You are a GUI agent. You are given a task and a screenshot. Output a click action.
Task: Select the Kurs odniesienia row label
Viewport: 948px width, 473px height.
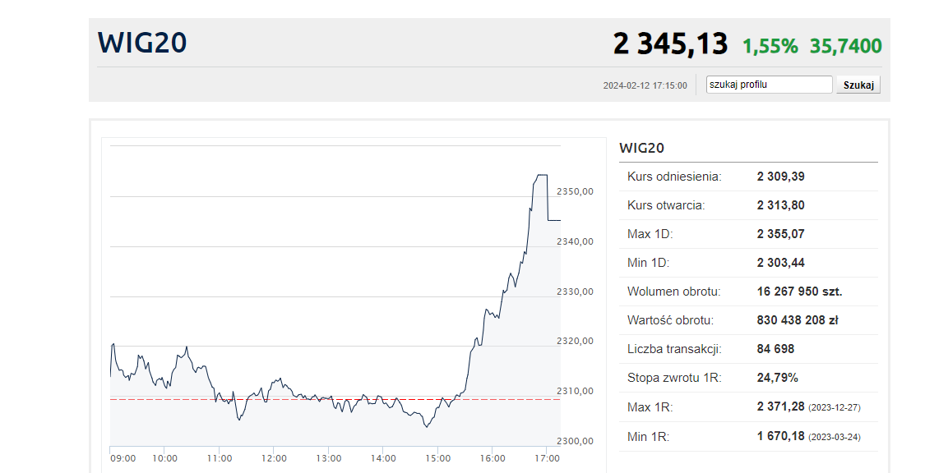click(674, 177)
